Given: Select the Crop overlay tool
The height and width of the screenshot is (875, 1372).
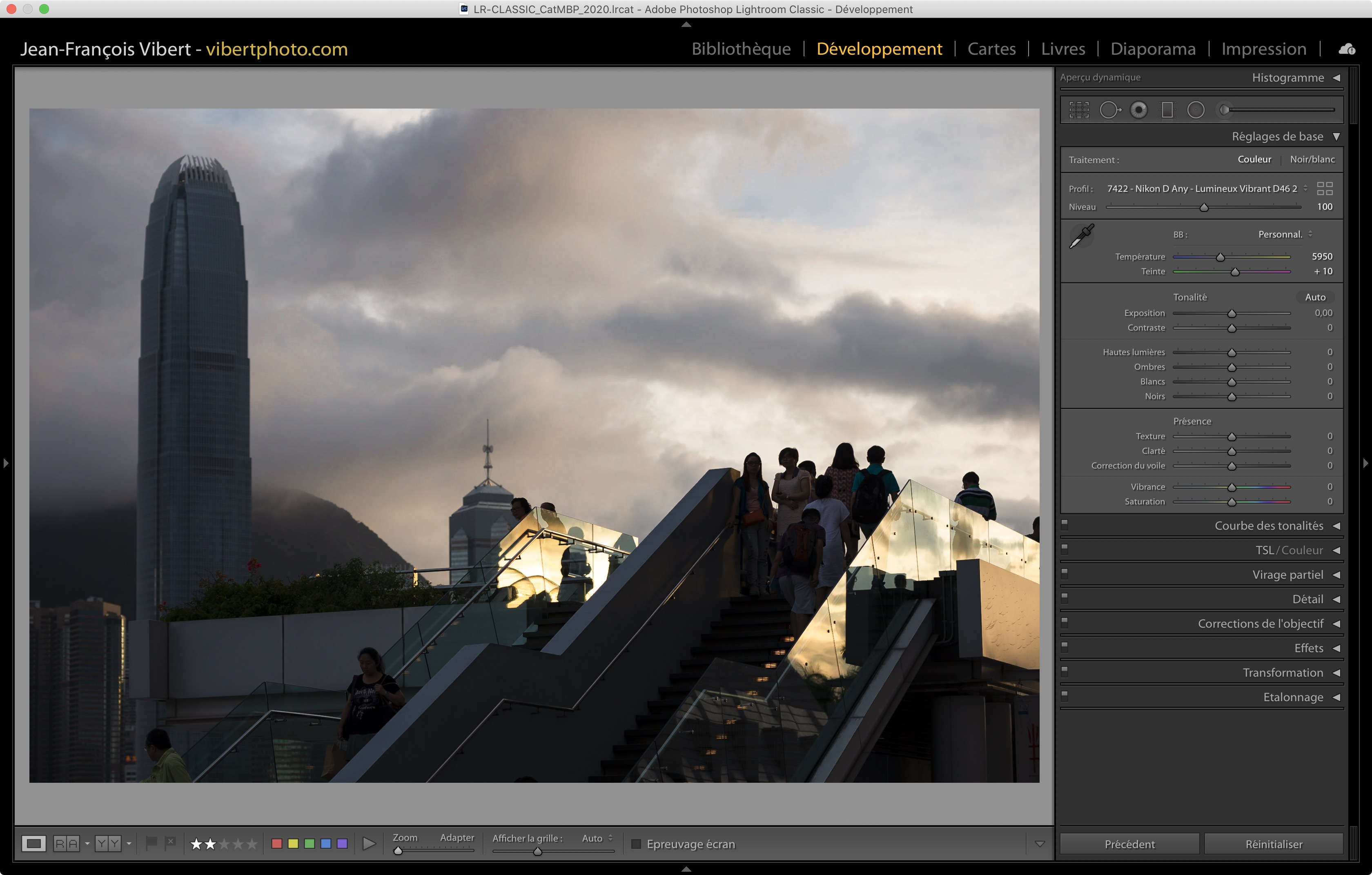Looking at the screenshot, I should point(1078,110).
